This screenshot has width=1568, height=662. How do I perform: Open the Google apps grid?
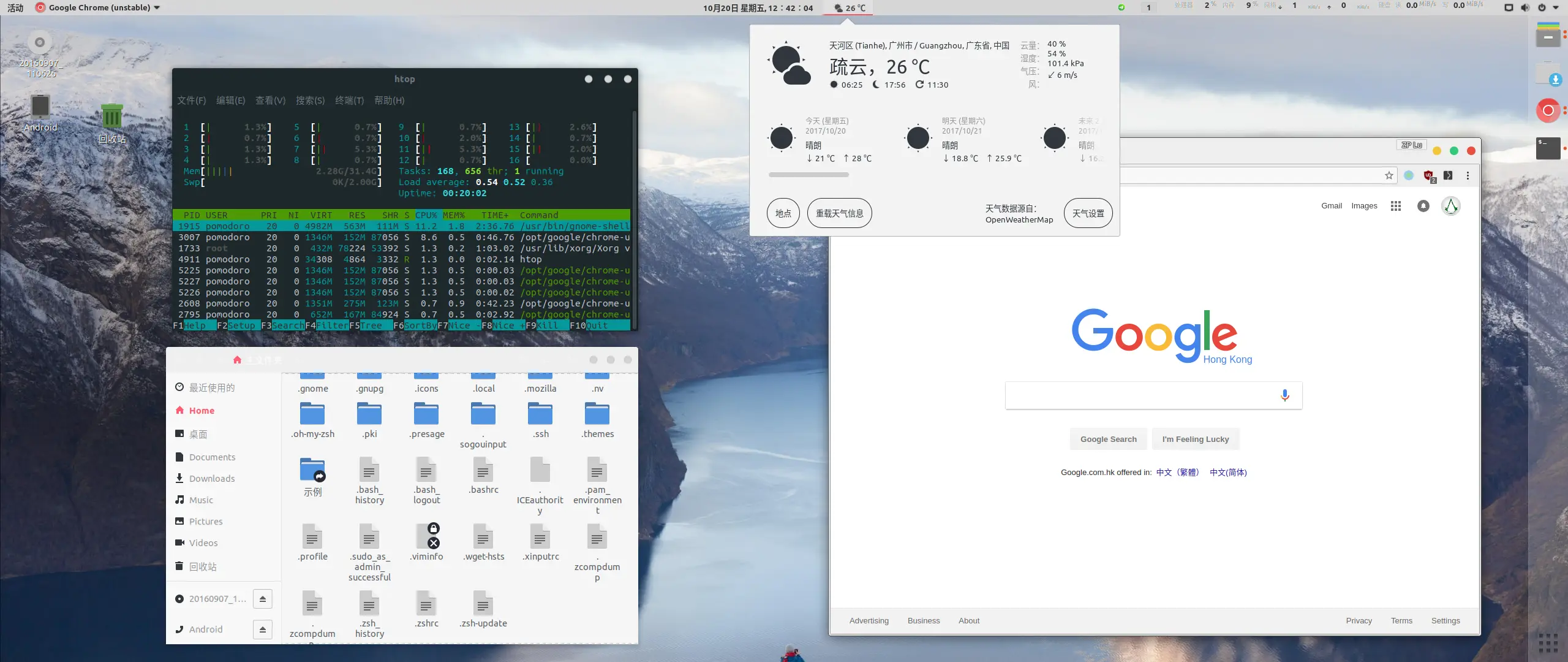[1396, 206]
